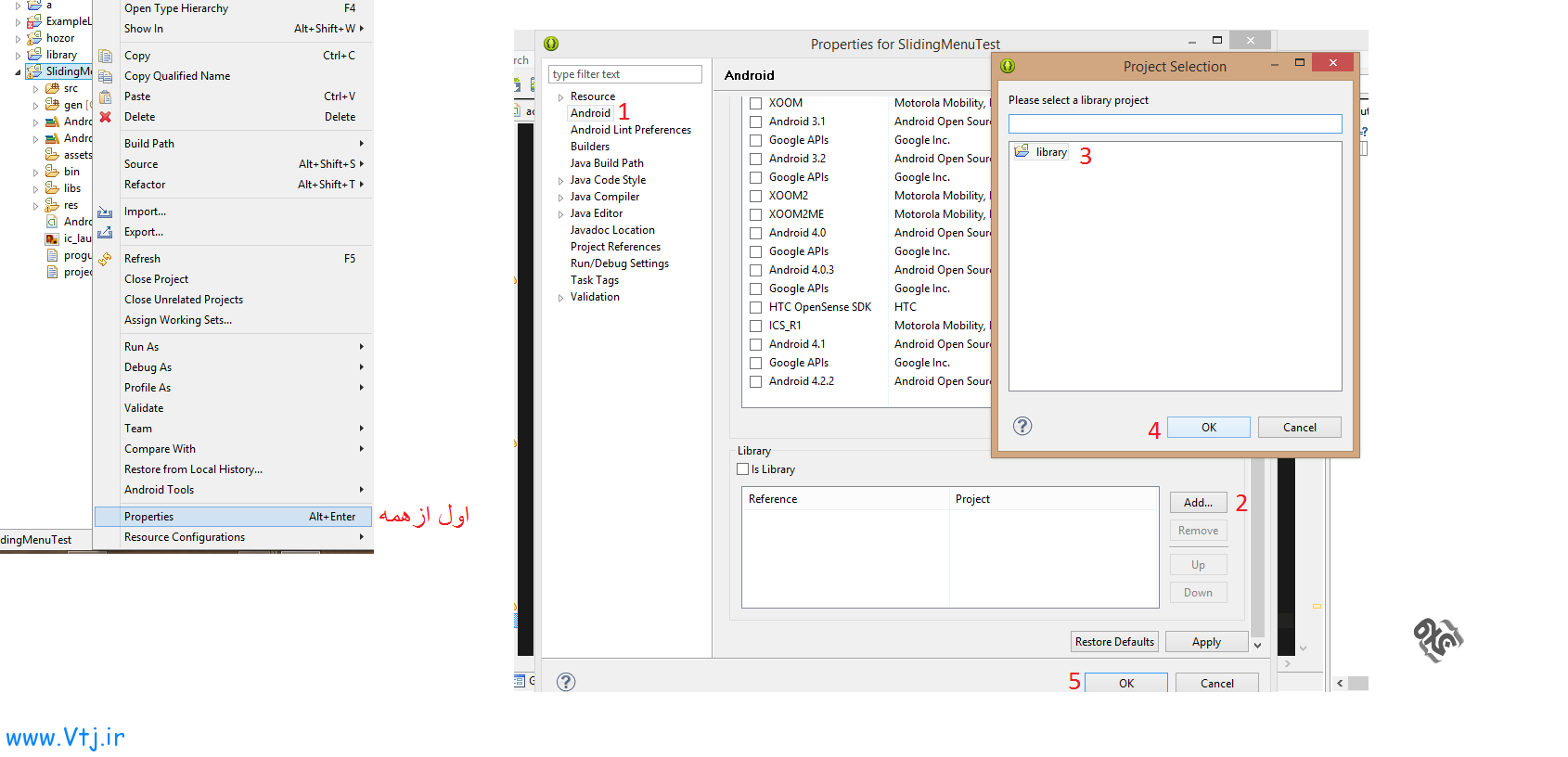Enable the HTC OpenSense SDK checkbox
Image resolution: width=1568 pixels, height=757 pixels.
click(756, 307)
